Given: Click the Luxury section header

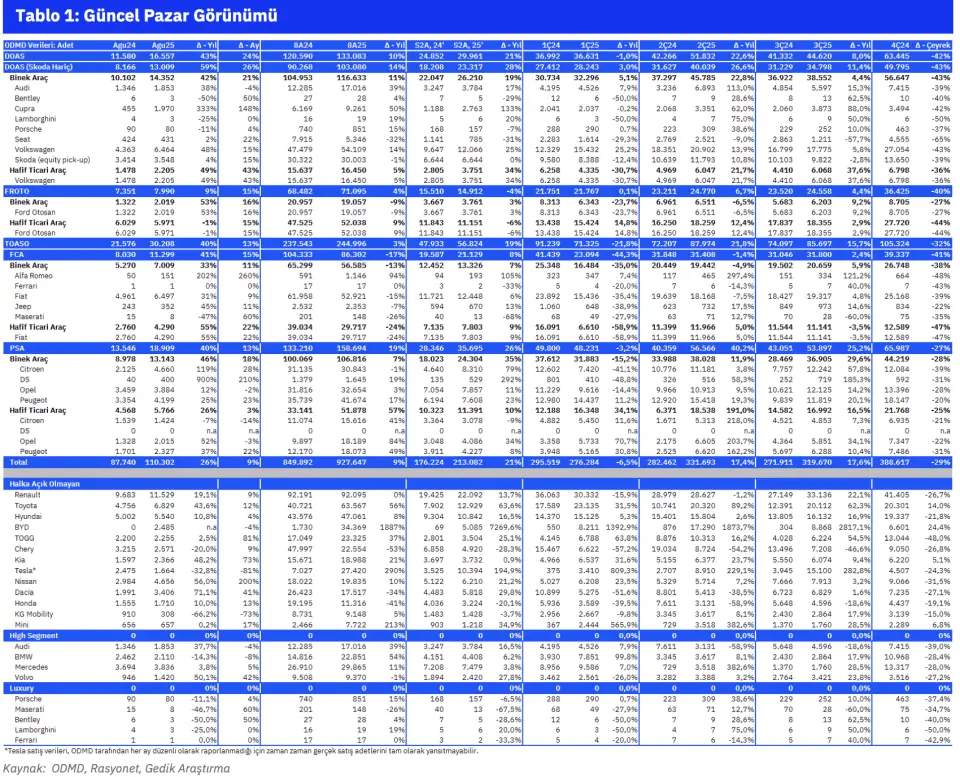Looking at the screenshot, I should point(21,689).
